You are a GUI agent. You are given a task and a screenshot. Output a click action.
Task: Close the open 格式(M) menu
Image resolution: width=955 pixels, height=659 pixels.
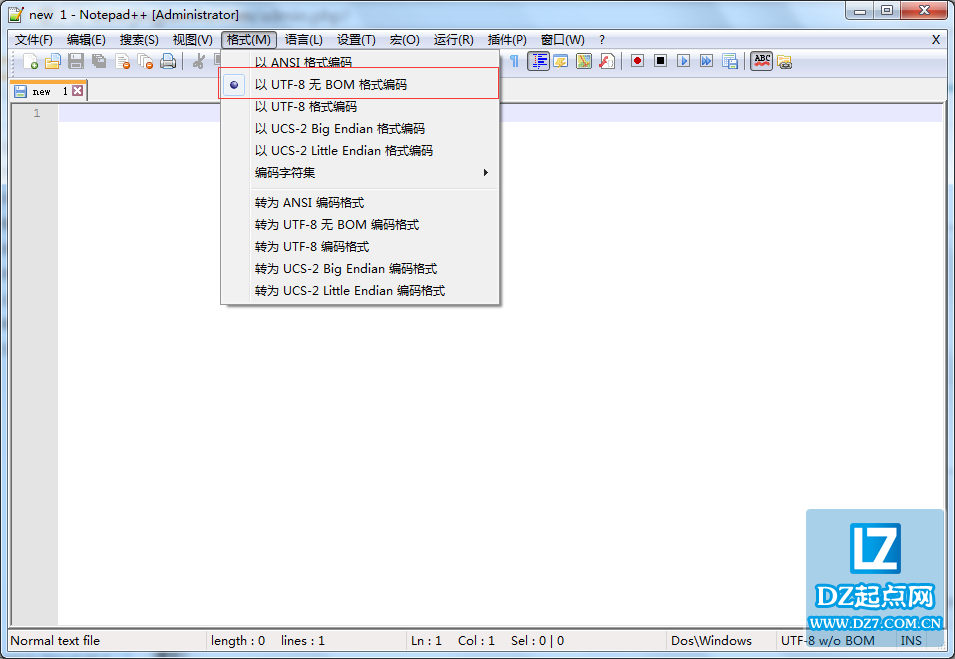[248, 40]
